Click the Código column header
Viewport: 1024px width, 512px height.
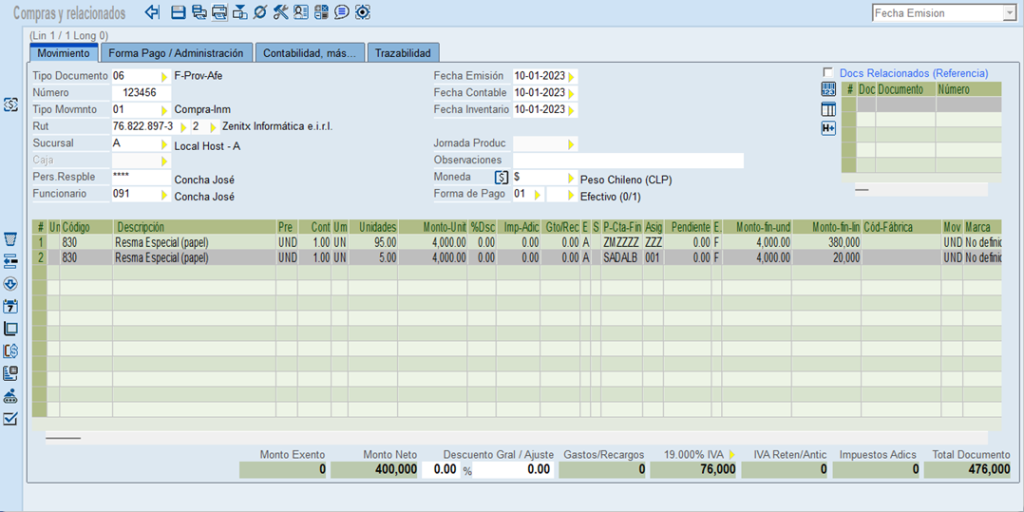point(86,227)
